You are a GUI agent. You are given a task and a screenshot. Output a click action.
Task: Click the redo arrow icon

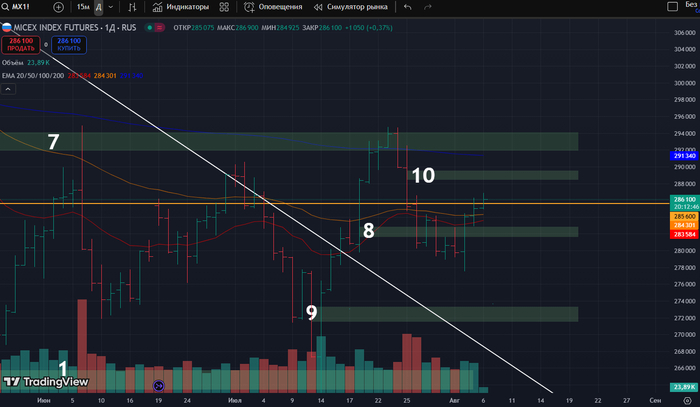tap(435, 6)
